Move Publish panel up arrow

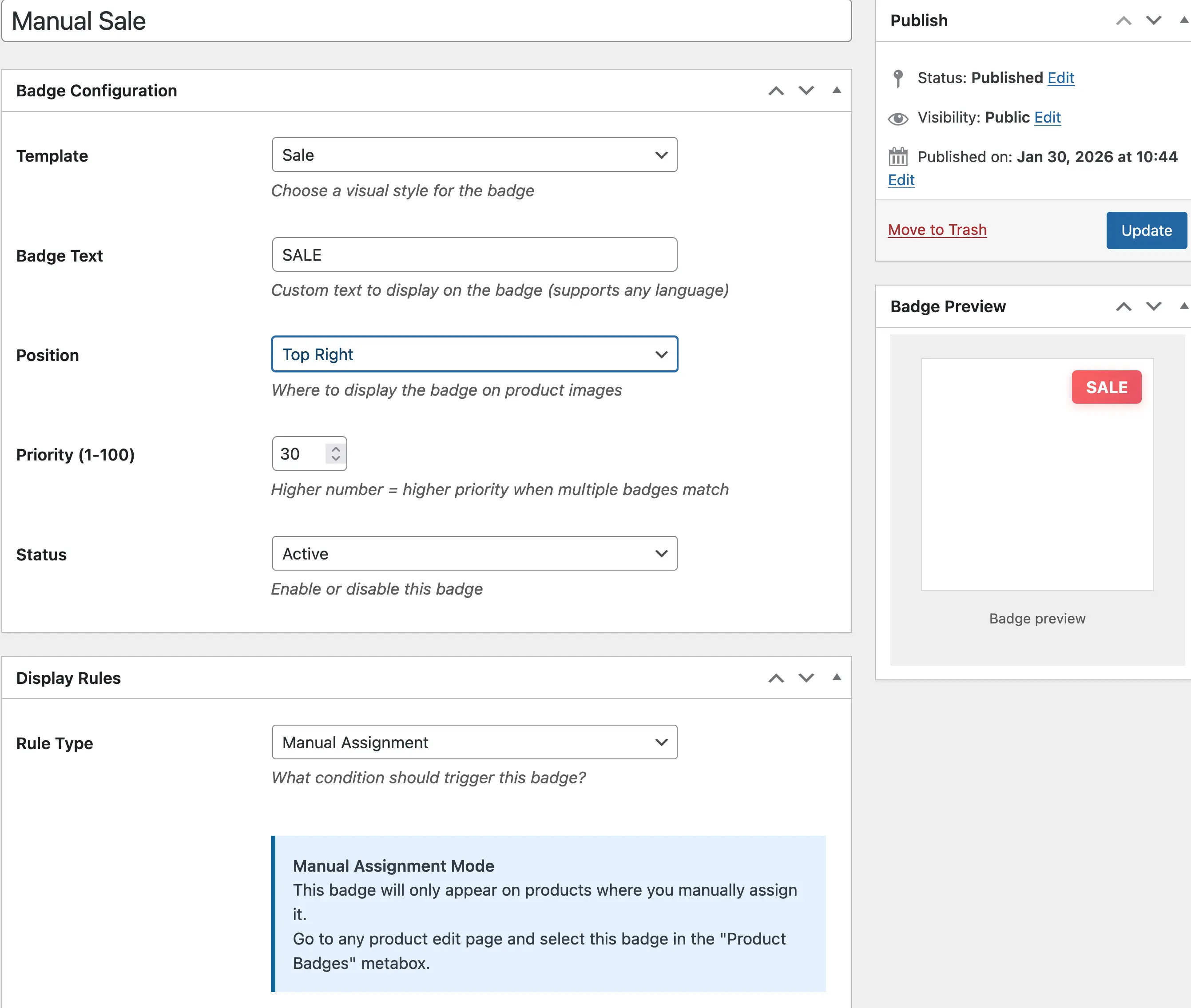pyautogui.click(x=1123, y=20)
